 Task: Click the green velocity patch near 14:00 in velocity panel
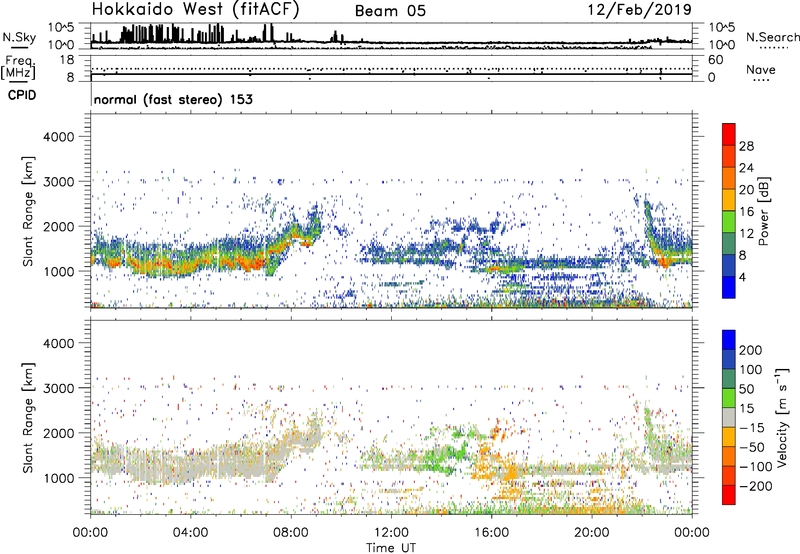[443, 454]
